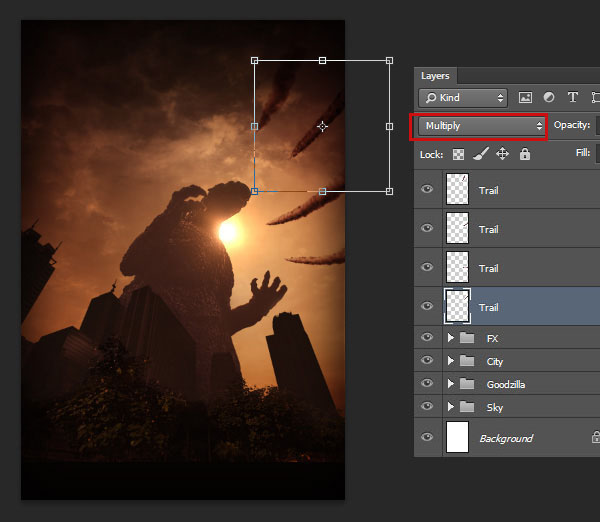
Task: Select the topmost Trail layer name
Action: click(489, 190)
